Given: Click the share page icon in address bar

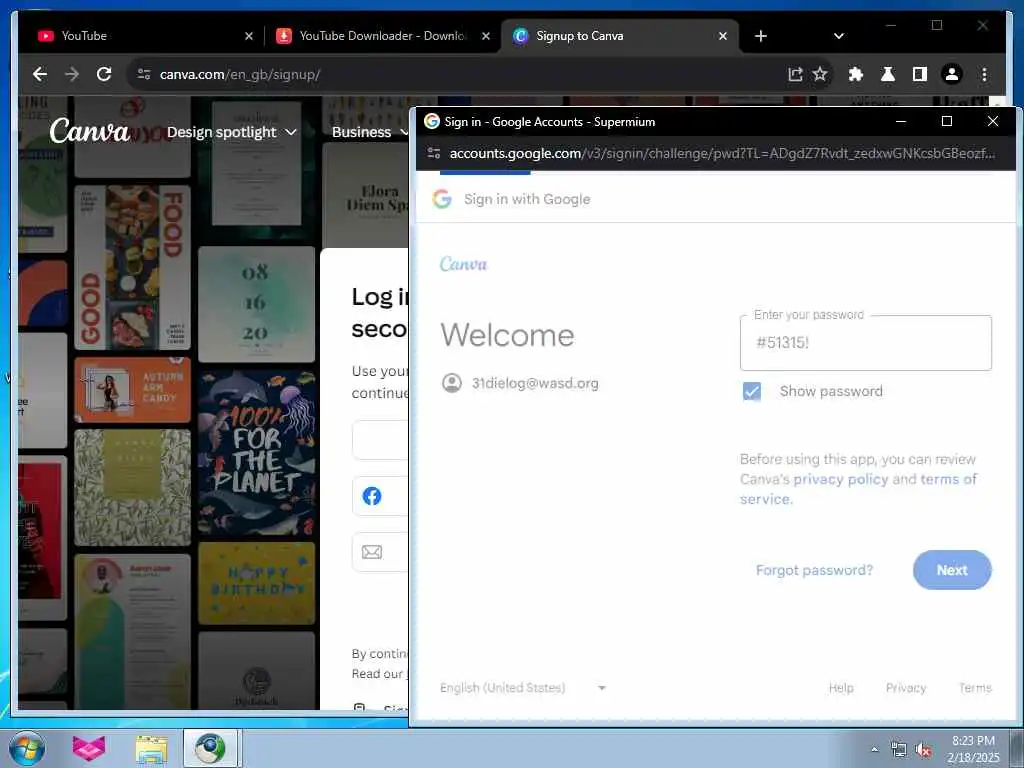Looking at the screenshot, I should (795, 74).
